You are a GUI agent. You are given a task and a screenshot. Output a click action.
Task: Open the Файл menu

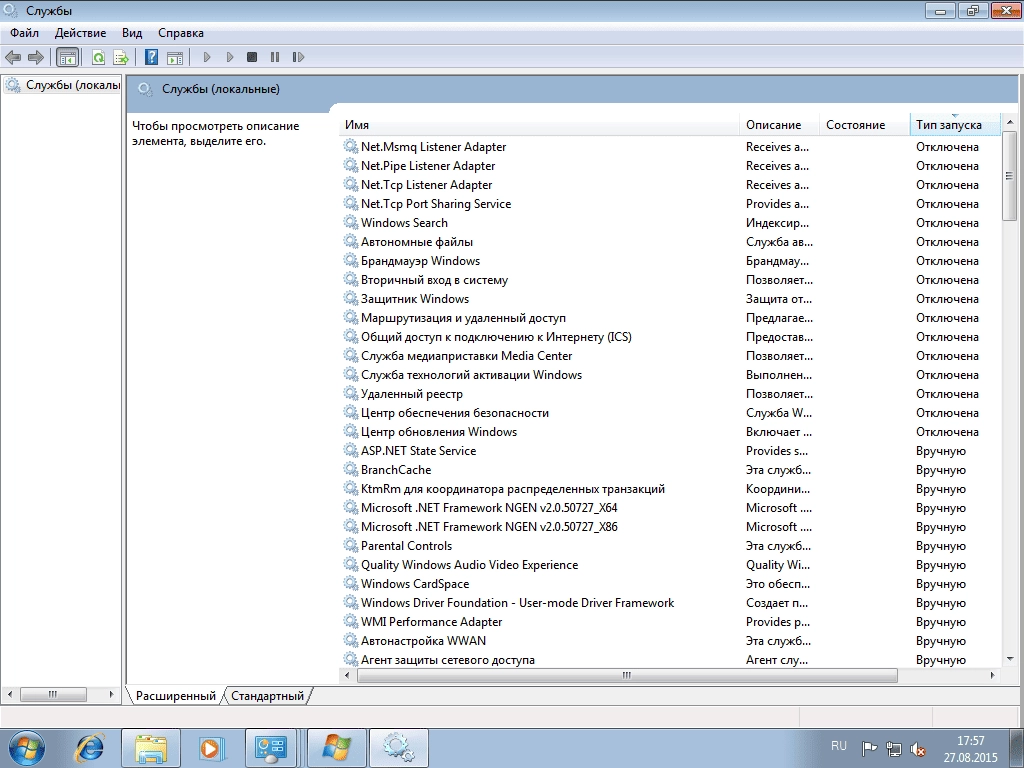click(x=24, y=33)
